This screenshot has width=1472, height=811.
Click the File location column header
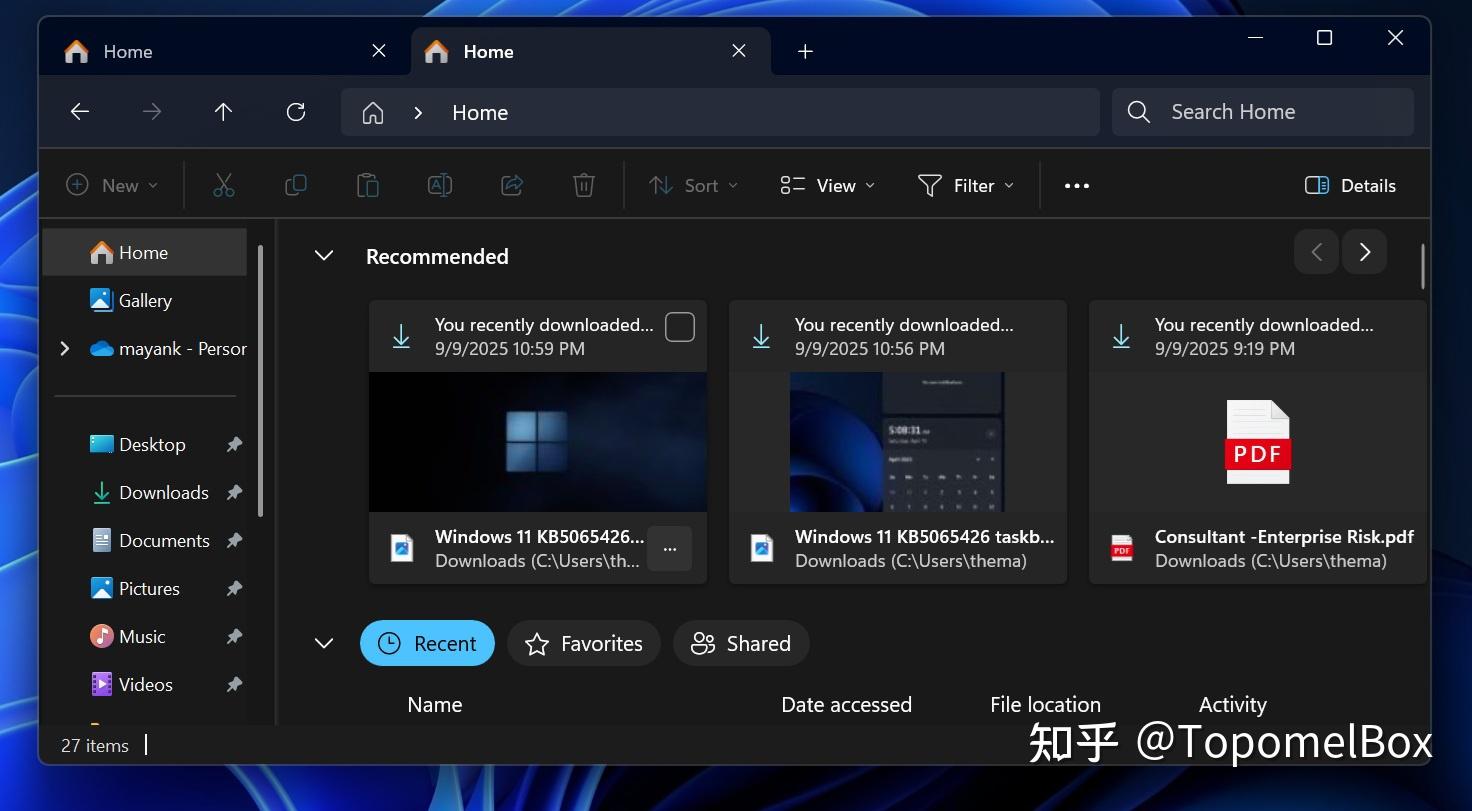(1045, 704)
